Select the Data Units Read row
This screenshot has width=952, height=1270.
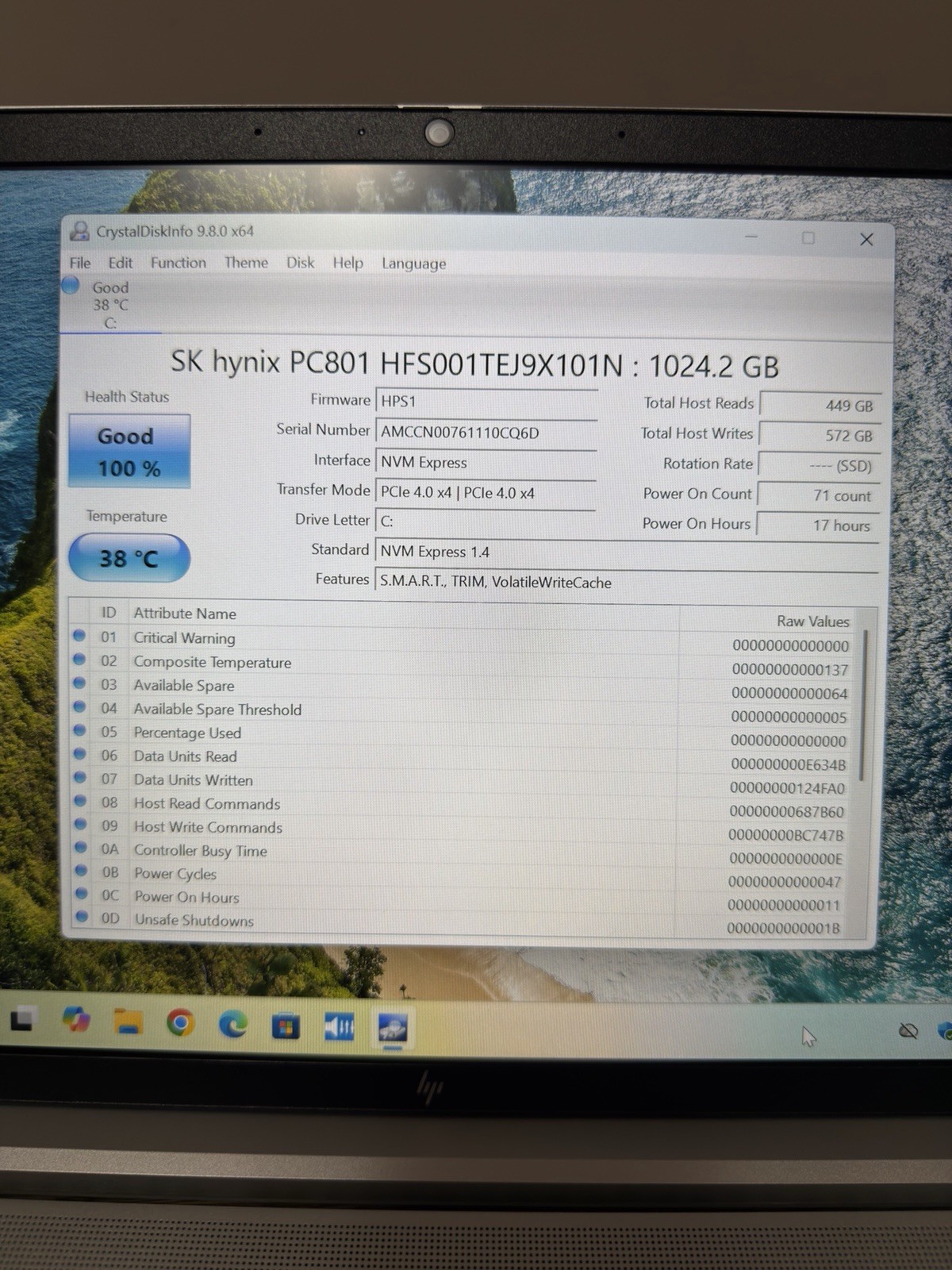(464, 759)
